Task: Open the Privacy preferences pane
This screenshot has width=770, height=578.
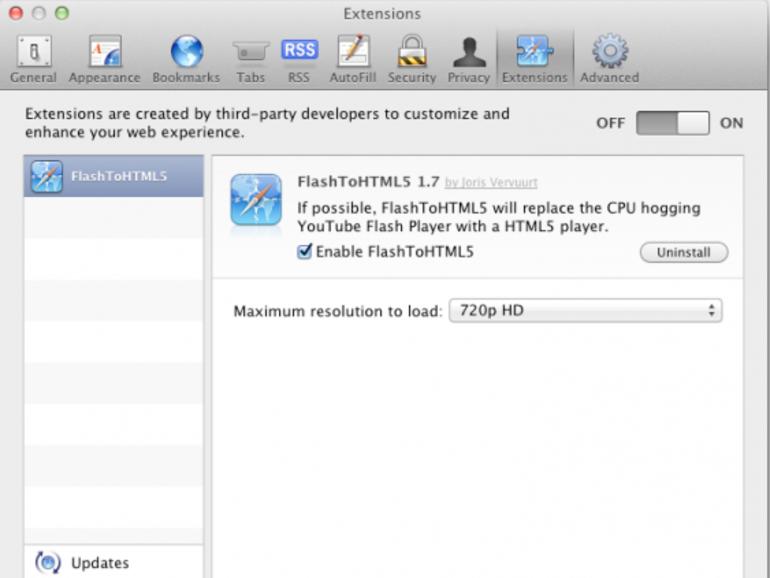Action: tap(468, 59)
